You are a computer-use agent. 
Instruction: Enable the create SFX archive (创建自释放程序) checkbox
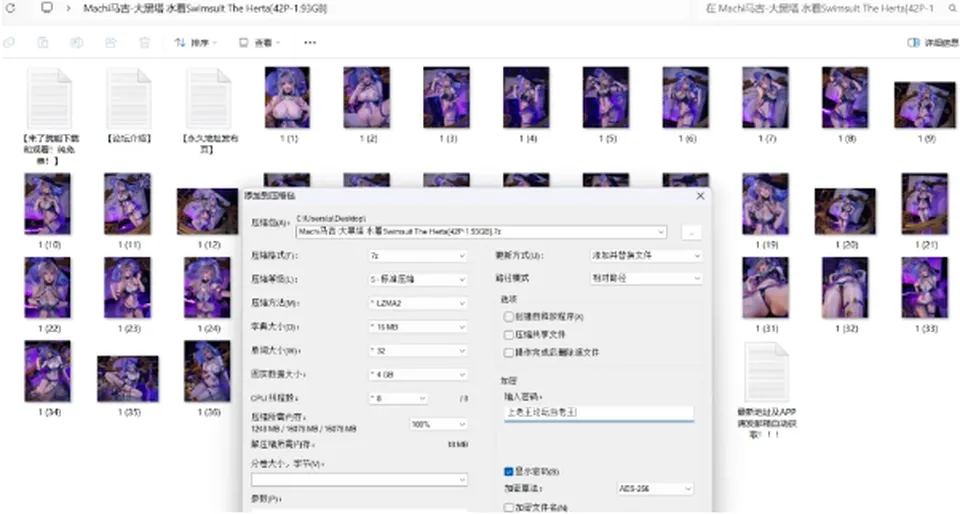coord(508,316)
